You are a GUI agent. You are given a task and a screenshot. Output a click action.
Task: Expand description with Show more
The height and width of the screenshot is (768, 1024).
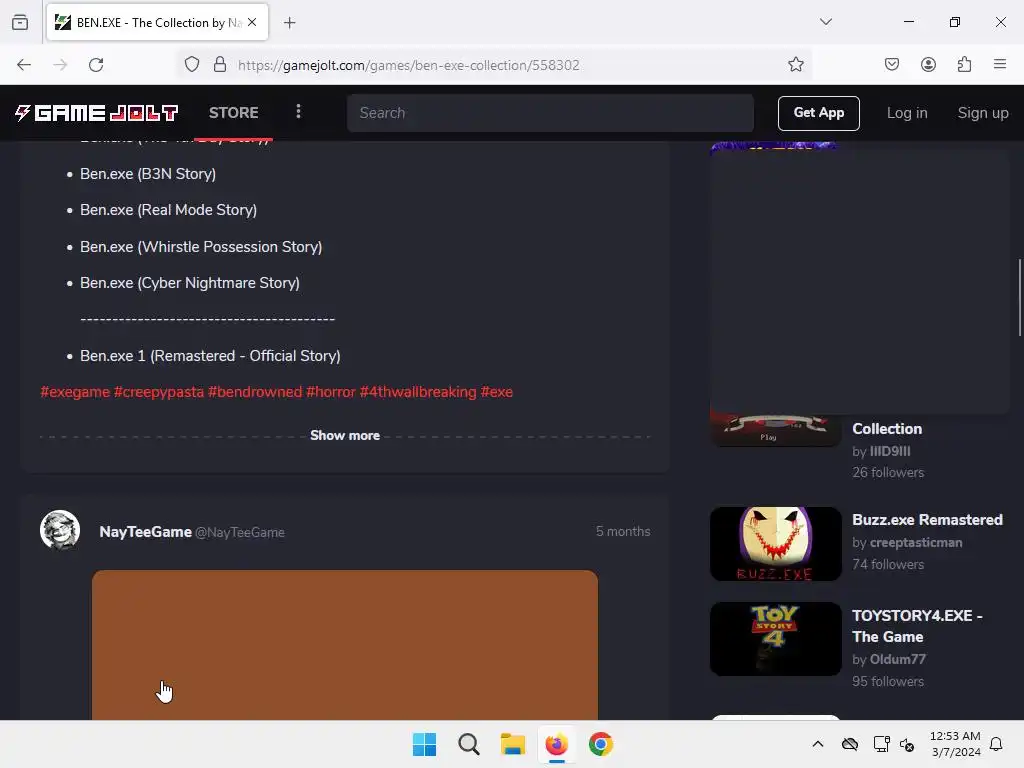pos(345,436)
